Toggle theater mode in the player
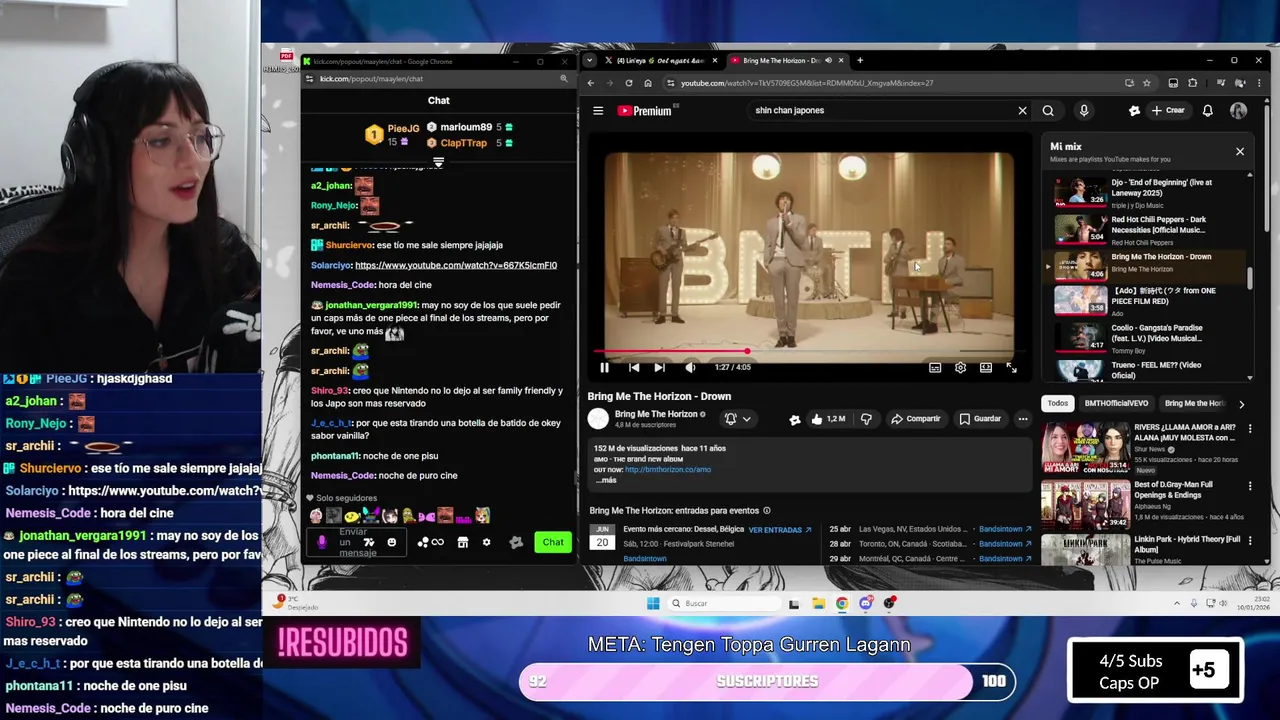The height and width of the screenshot is (720, 1280). tap(986, 368)
